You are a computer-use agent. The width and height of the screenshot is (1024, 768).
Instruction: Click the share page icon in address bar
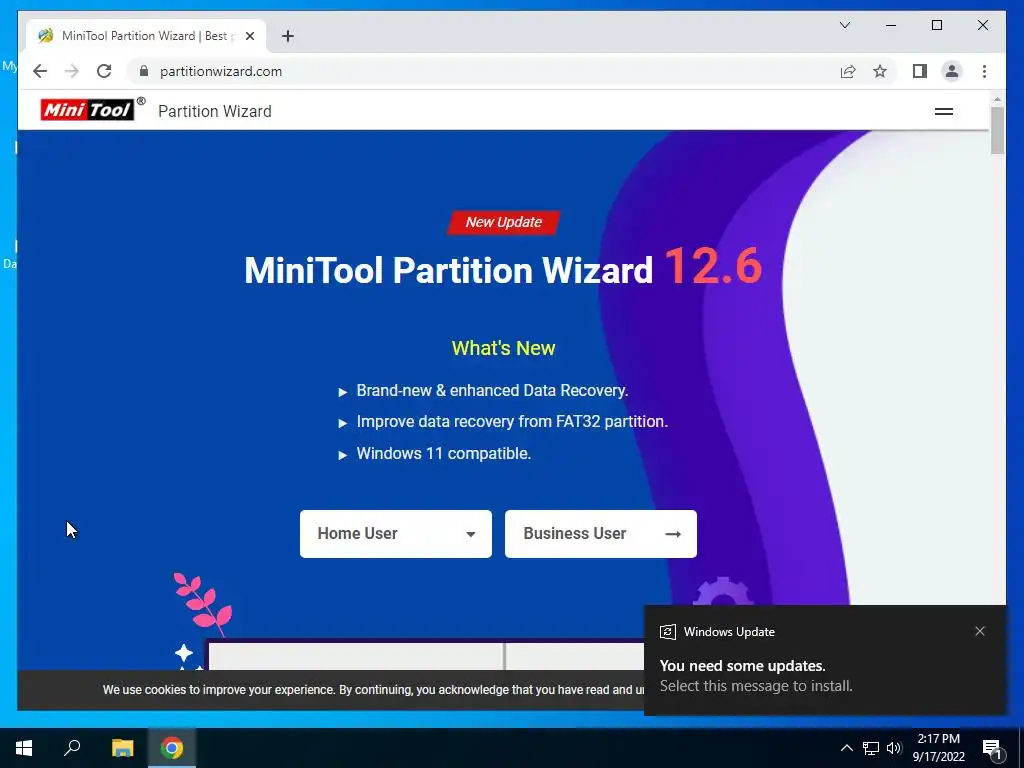pos(848,71)
